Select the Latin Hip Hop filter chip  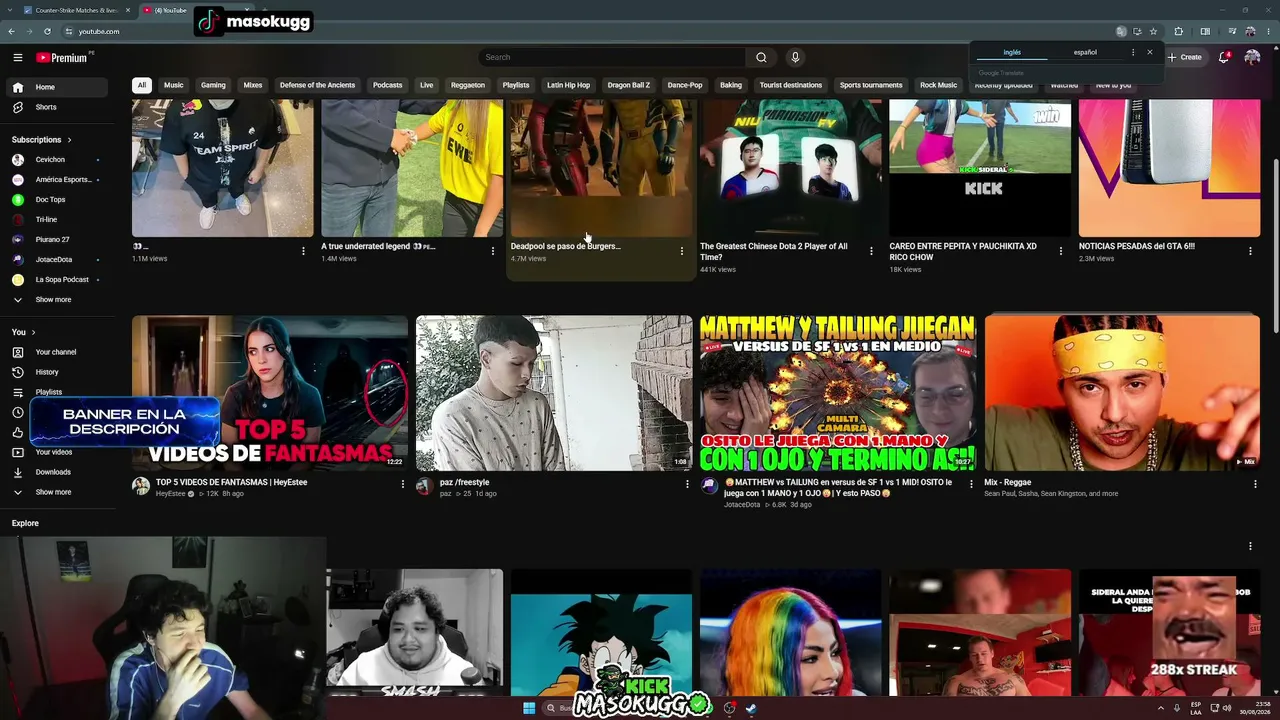tap(569, 85)
